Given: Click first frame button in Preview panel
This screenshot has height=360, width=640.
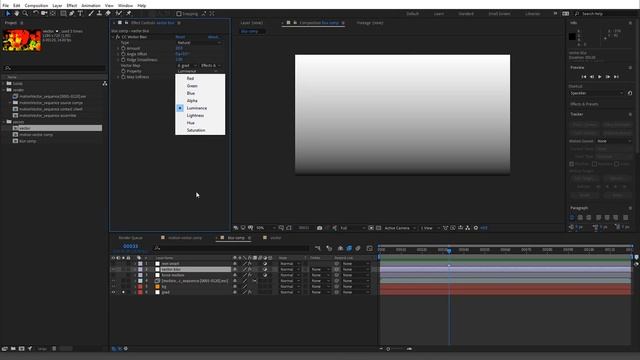Looking at the screenshot, I should coord(584,77).
